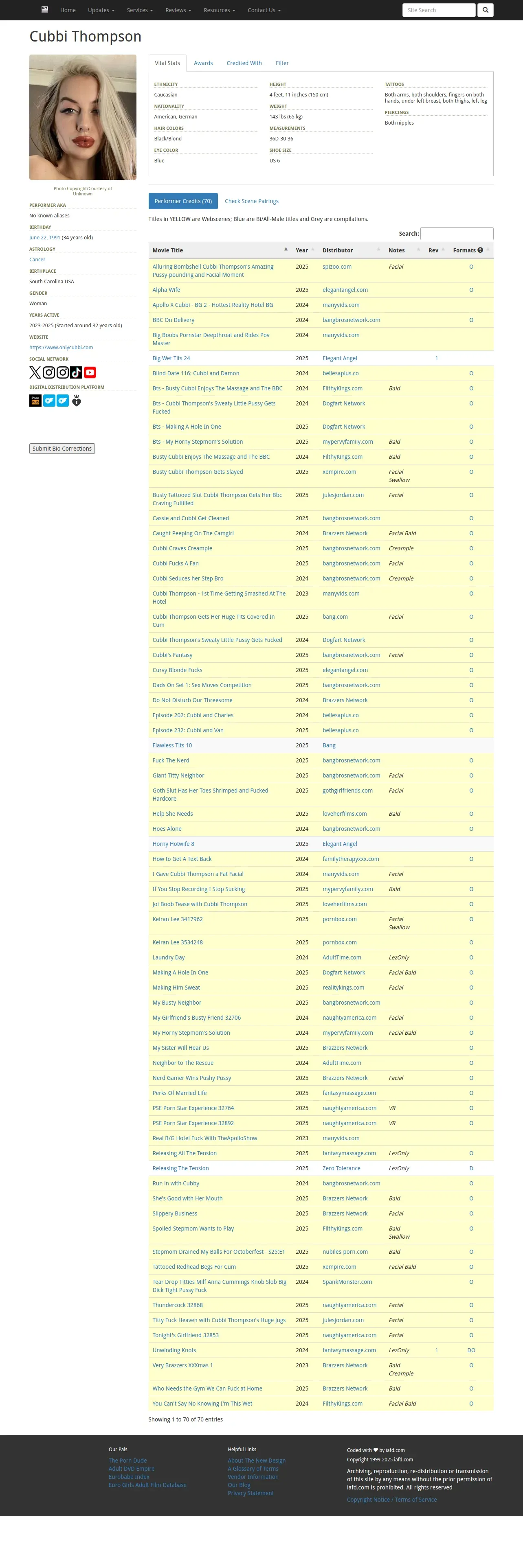The width and height of the screenshot is (523, 1568).
Task: Click the crowned heart platform icon
Action: coord(77,401)
